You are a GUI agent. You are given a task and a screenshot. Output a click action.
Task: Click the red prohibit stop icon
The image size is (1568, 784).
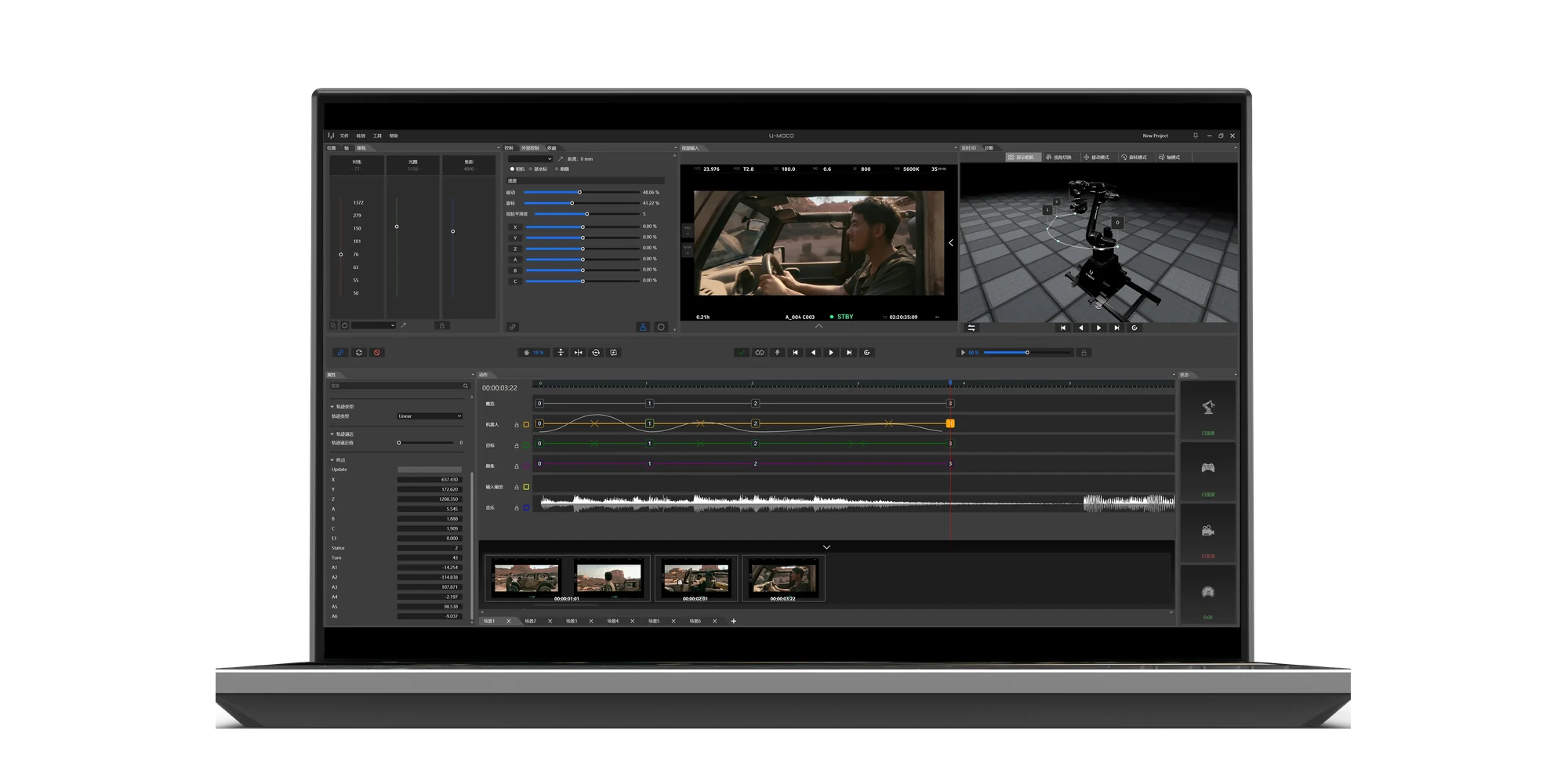[x=377, y=353]
